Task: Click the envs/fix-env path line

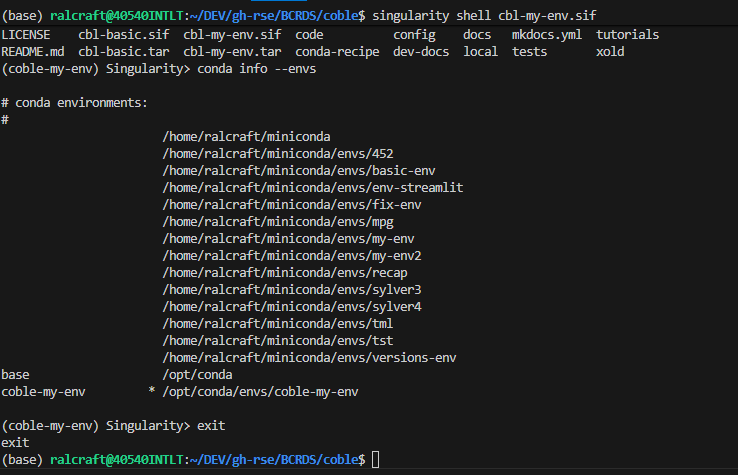Action: [x=292, y=204]
